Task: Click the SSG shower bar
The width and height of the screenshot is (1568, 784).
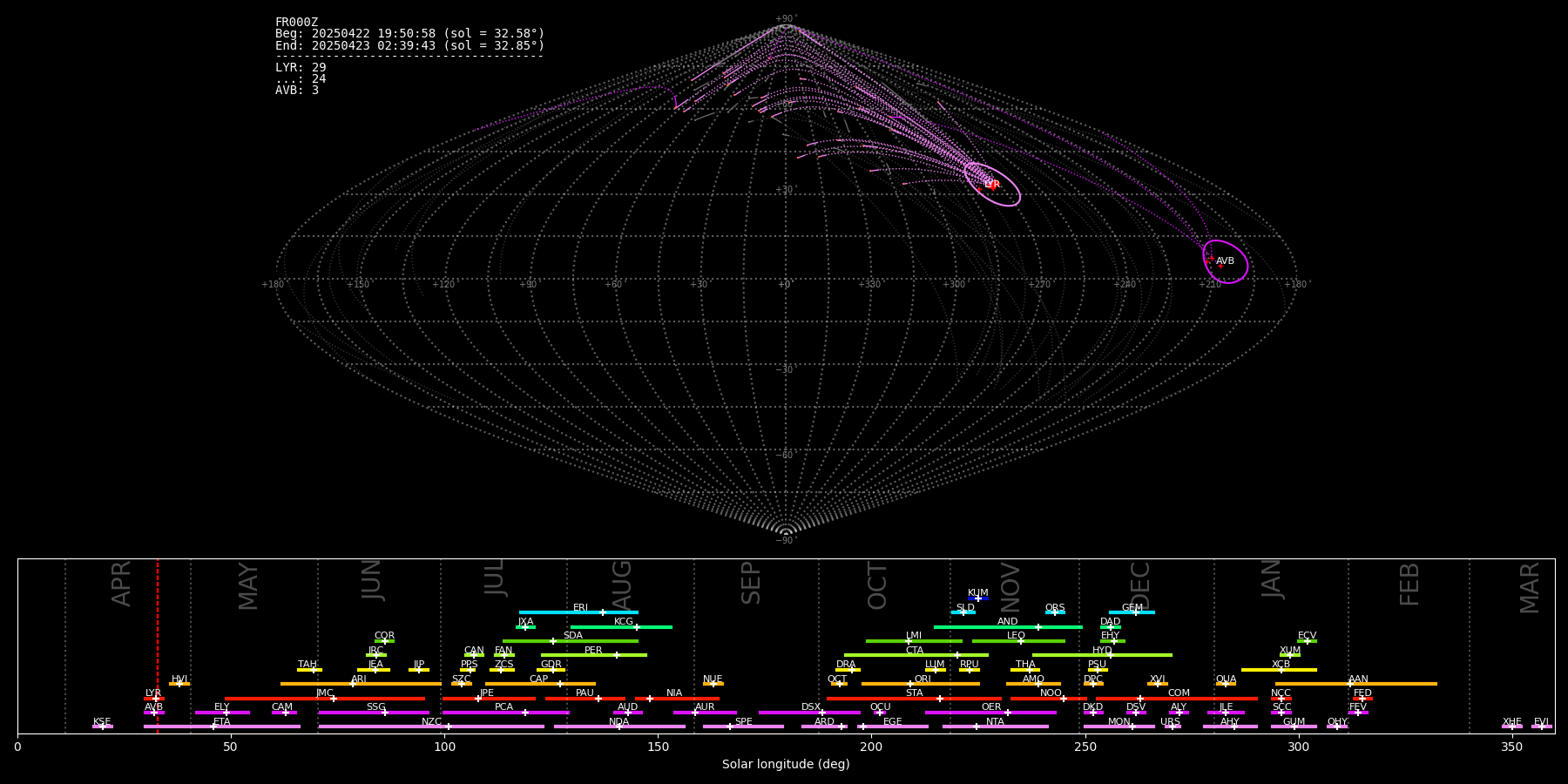Action: pos(374,713)
